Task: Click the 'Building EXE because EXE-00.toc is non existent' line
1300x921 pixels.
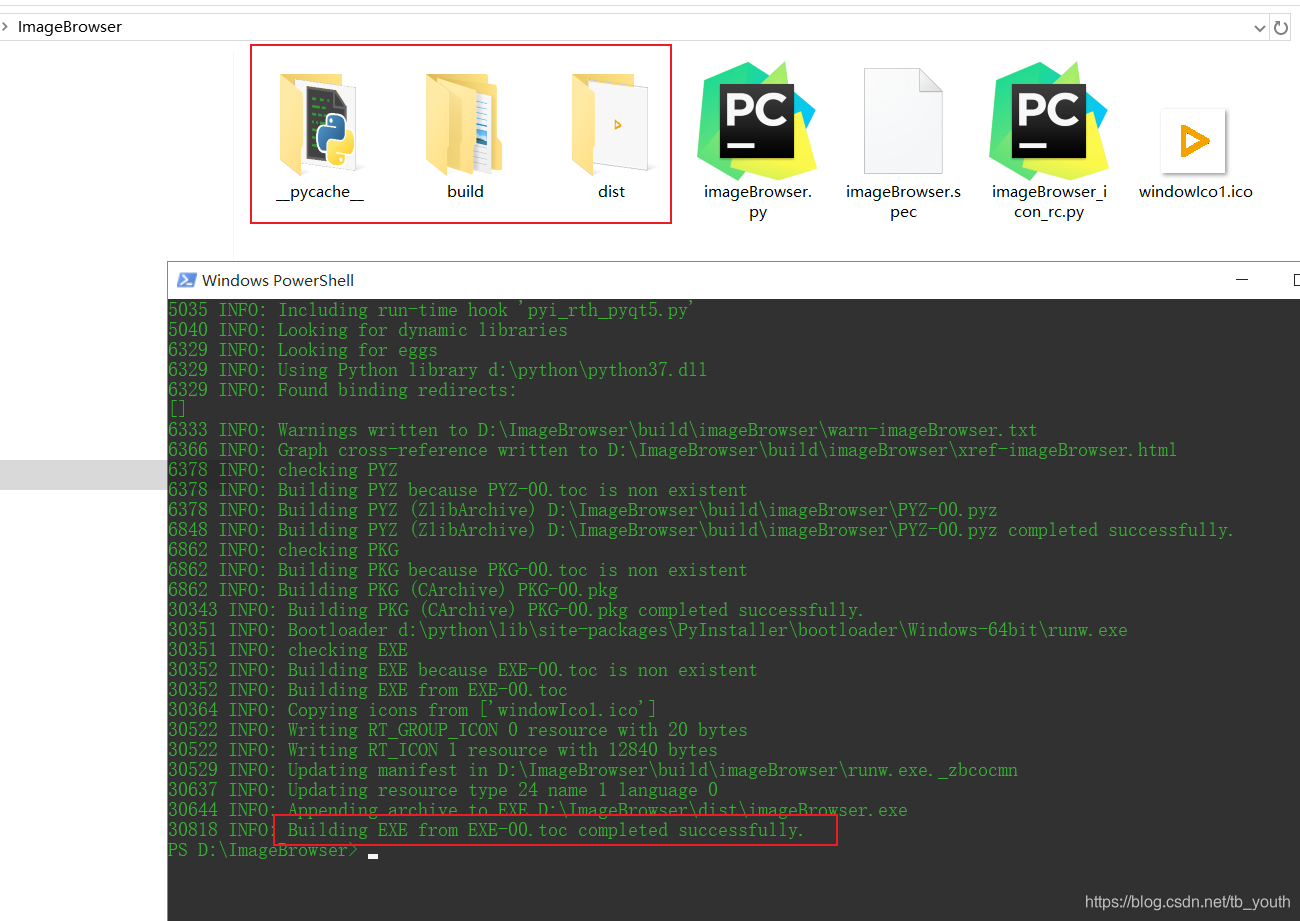Action: click(463, 670)
